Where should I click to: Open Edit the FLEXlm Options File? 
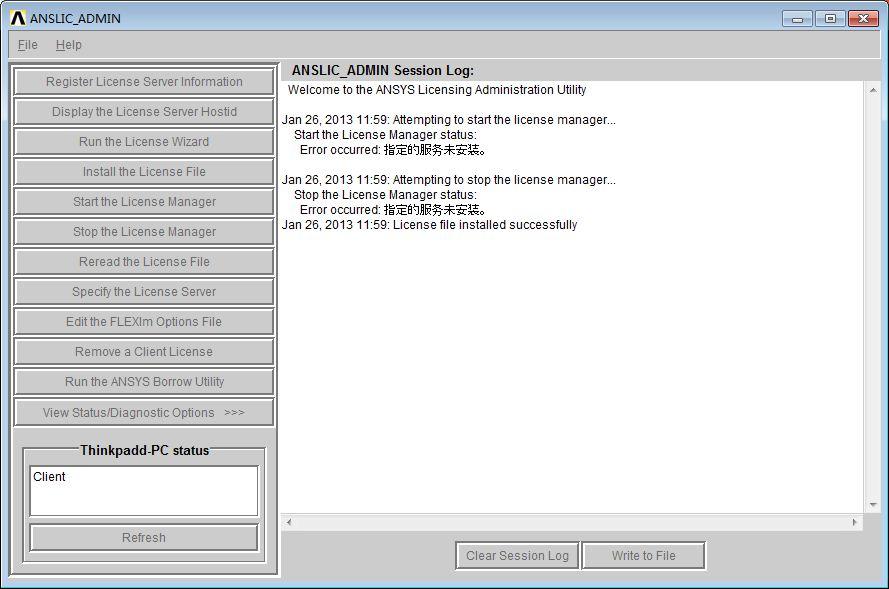pyautogui.click(x=144, y=322)
